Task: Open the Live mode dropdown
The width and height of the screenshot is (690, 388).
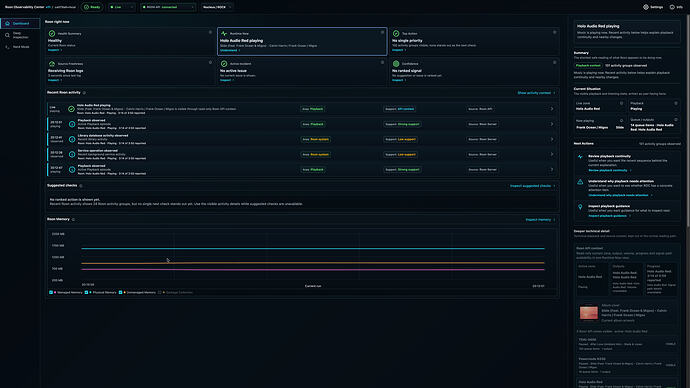Action: [x=122, y=7]
